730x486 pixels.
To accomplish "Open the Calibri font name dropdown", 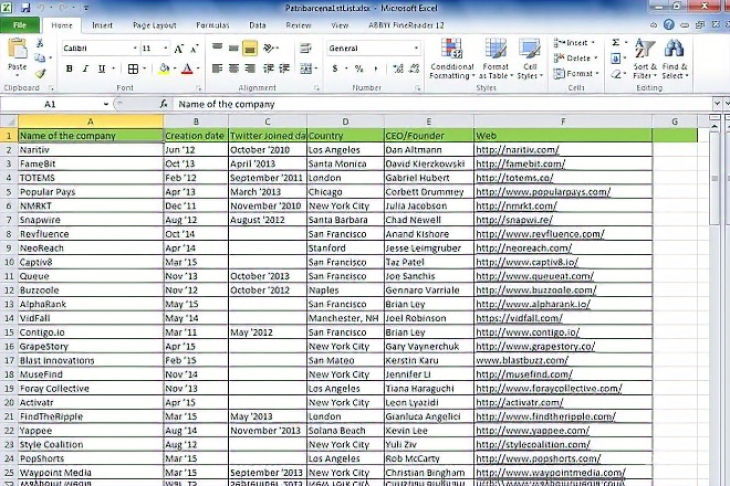I will point(135,48).
